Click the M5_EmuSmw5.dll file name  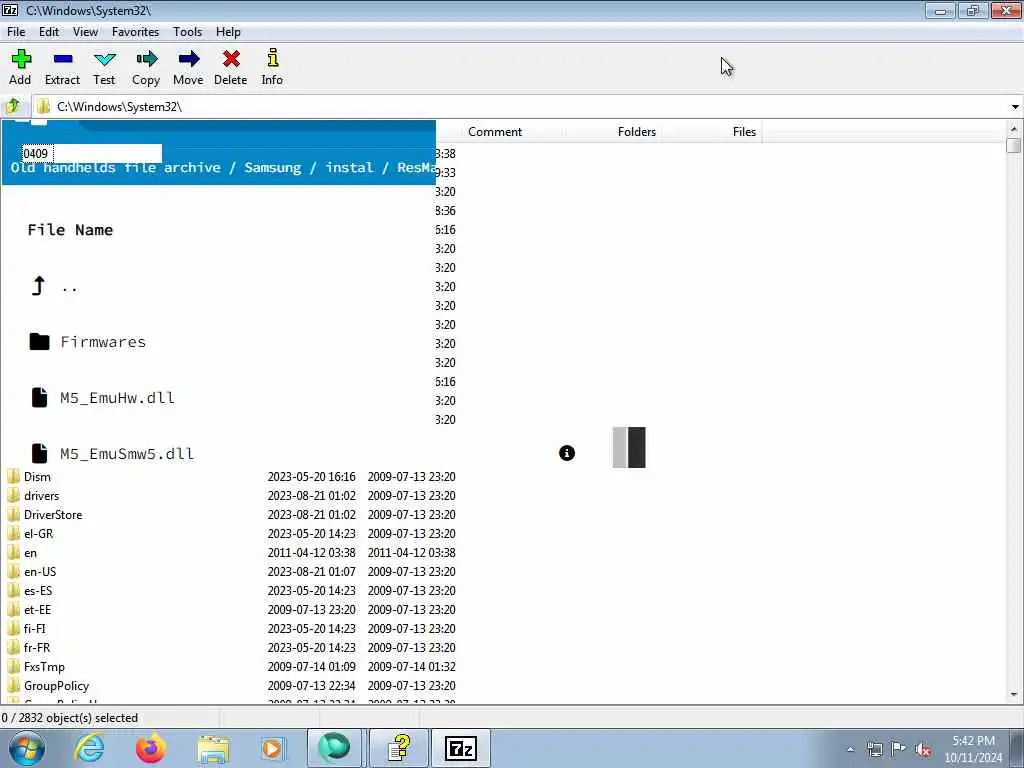click(x=127, y=453)
